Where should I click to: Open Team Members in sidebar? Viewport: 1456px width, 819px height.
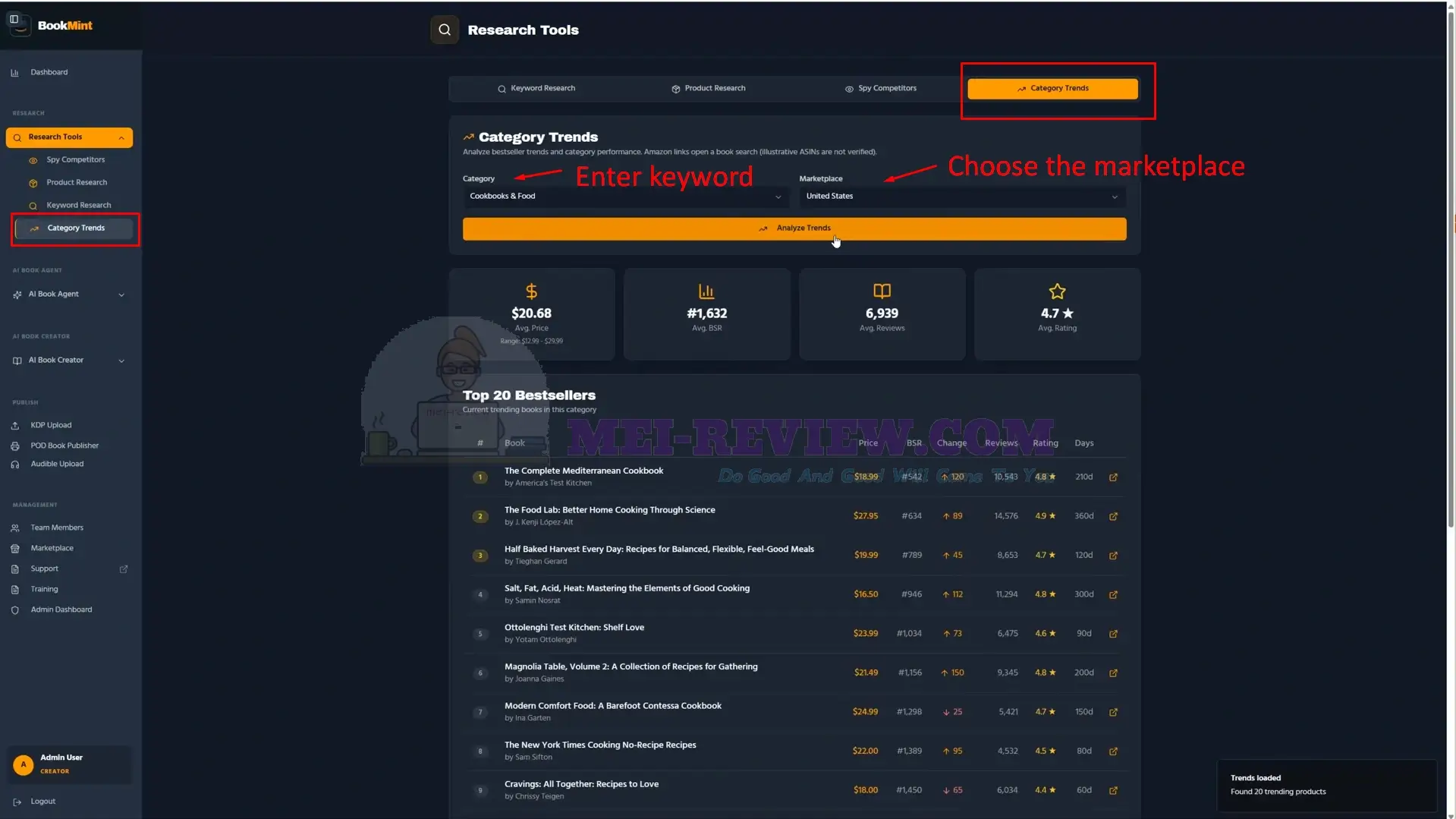pyautogui.click(x=57, y=528)
